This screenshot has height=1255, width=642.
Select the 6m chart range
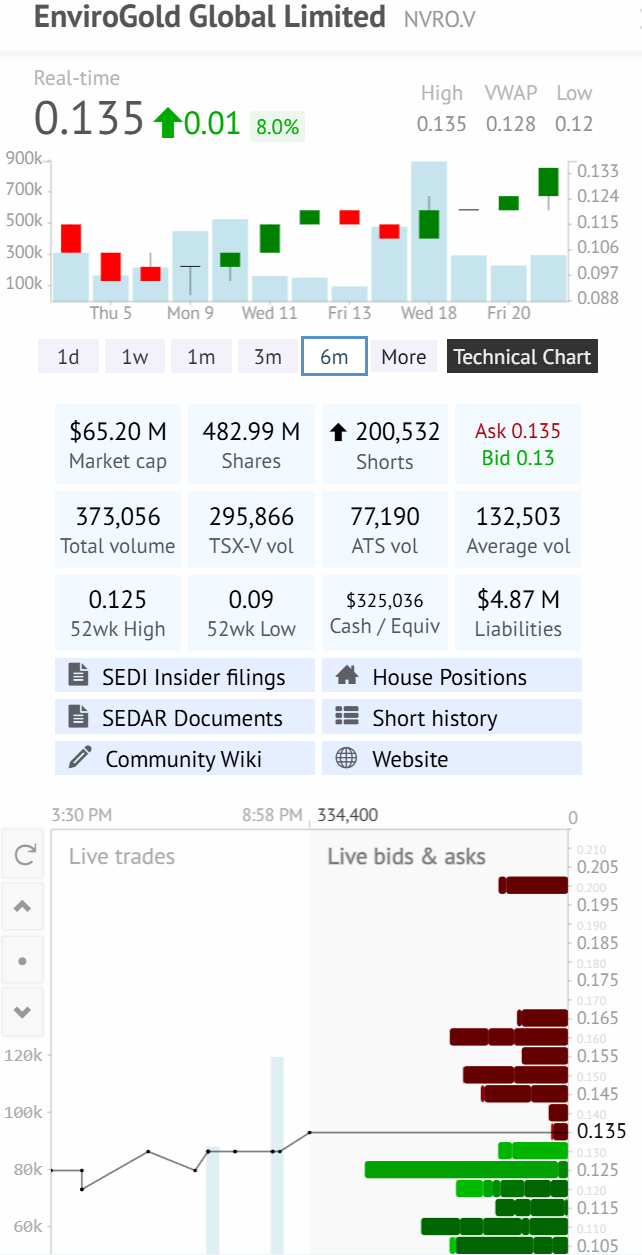[x=334, y=357]
